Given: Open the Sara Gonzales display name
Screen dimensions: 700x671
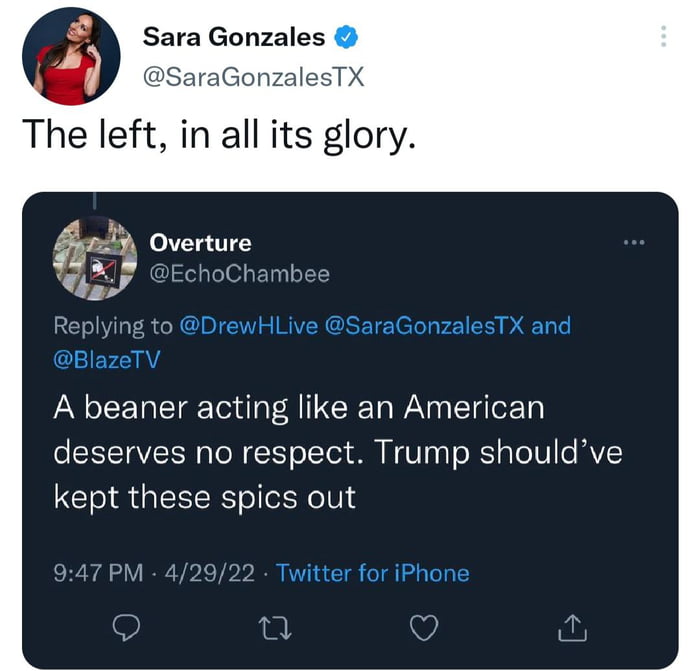Looking at the screenshot, I should (x=234, y=38).
